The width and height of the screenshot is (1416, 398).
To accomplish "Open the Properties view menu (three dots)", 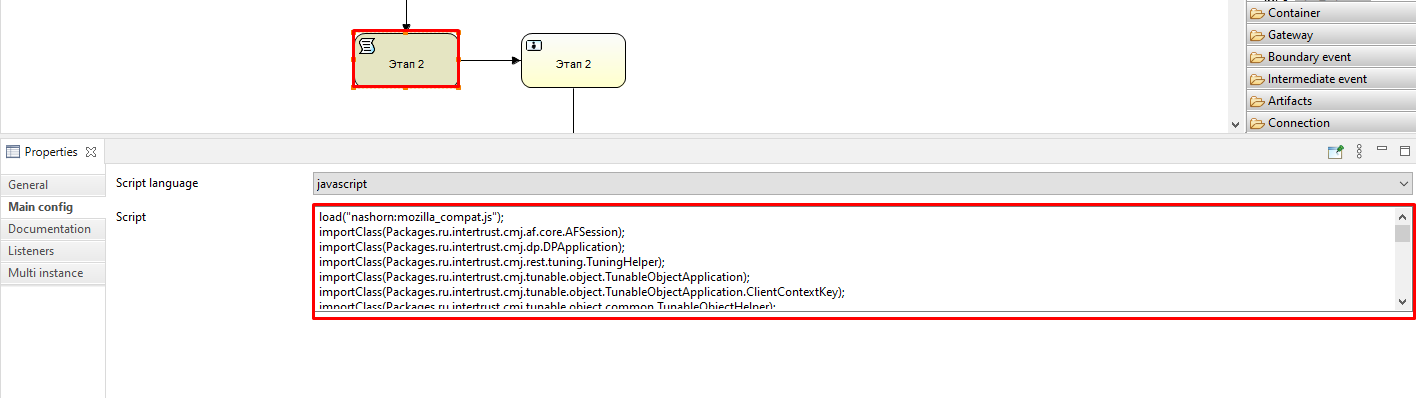I will click(x=1360, y=152).
